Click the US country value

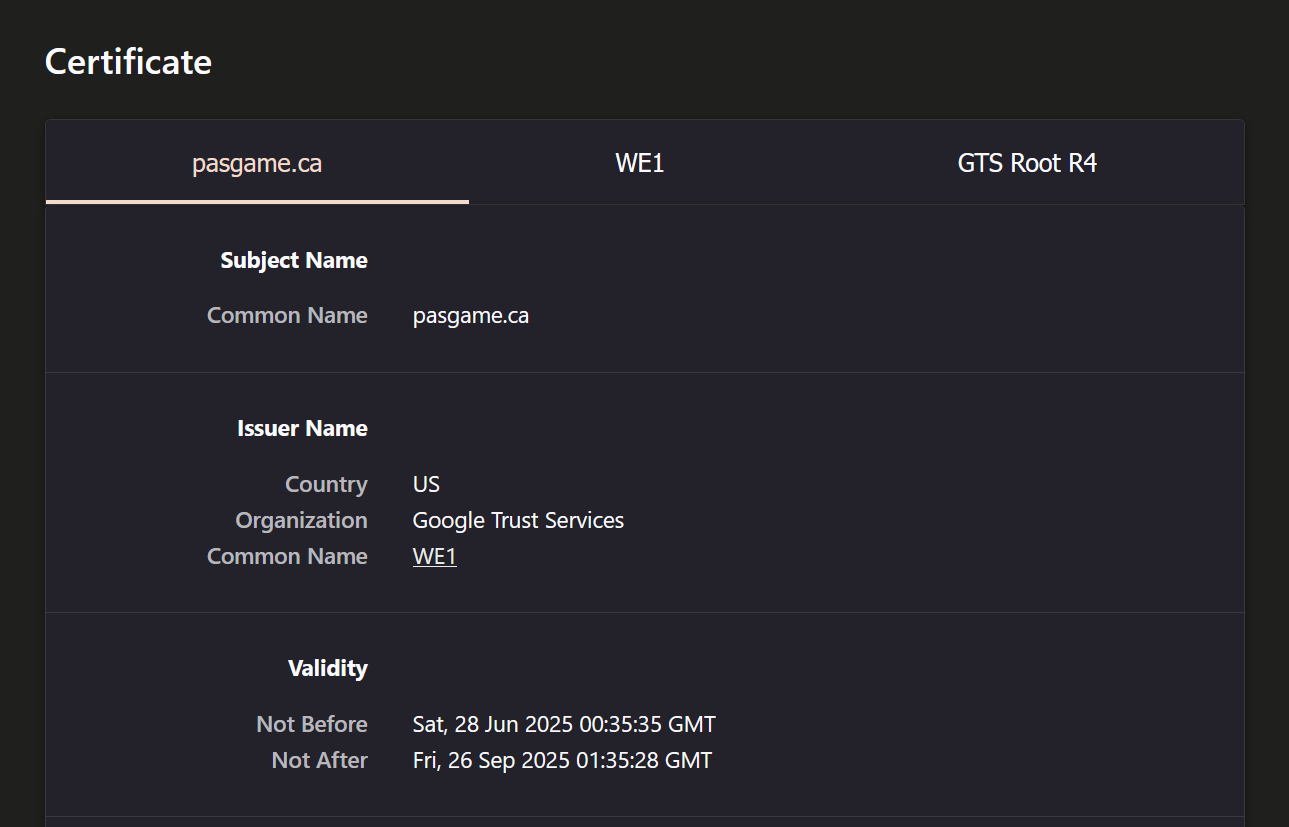point(426,485)
